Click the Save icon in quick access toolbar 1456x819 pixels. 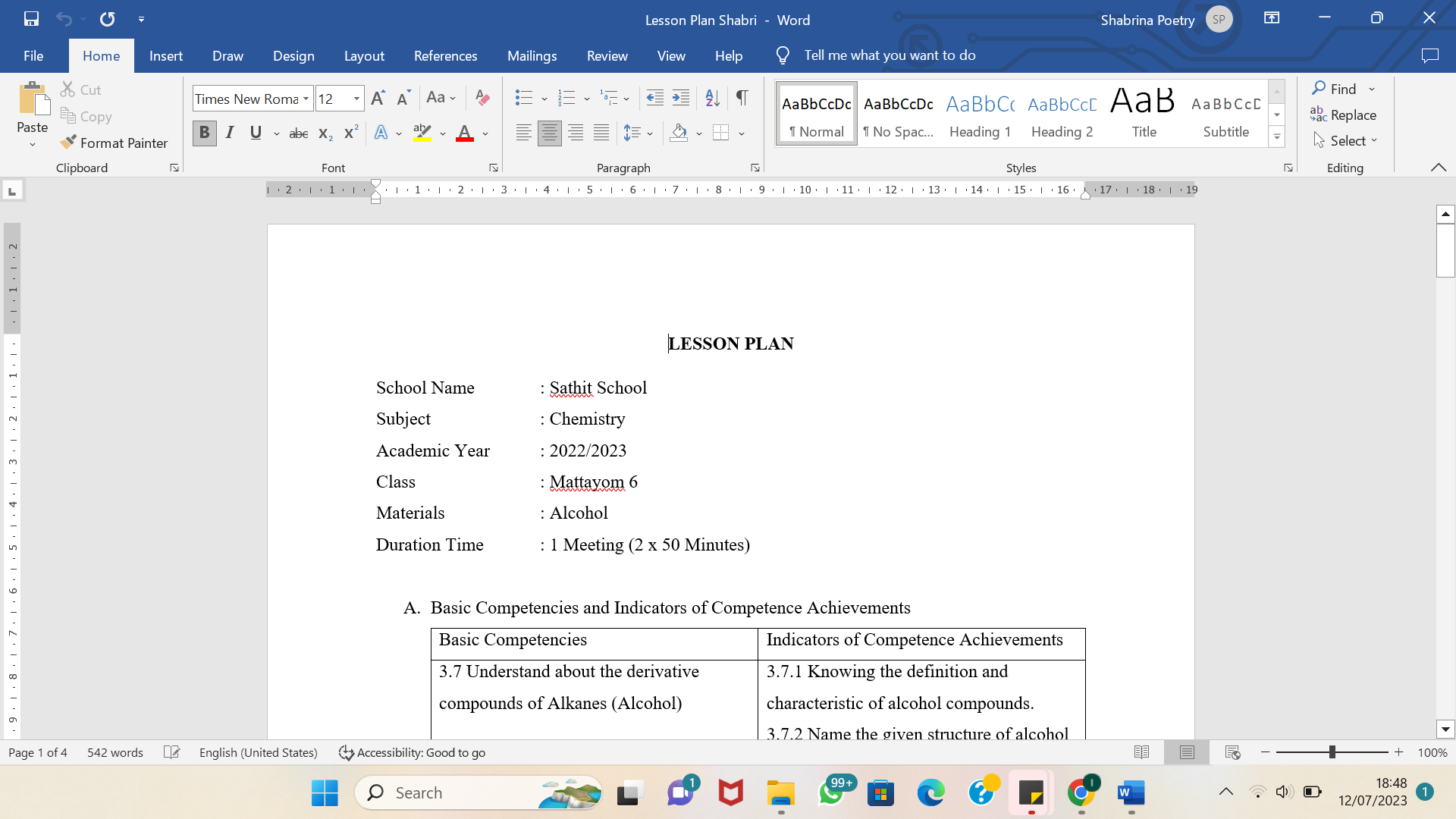click(31, 19)
